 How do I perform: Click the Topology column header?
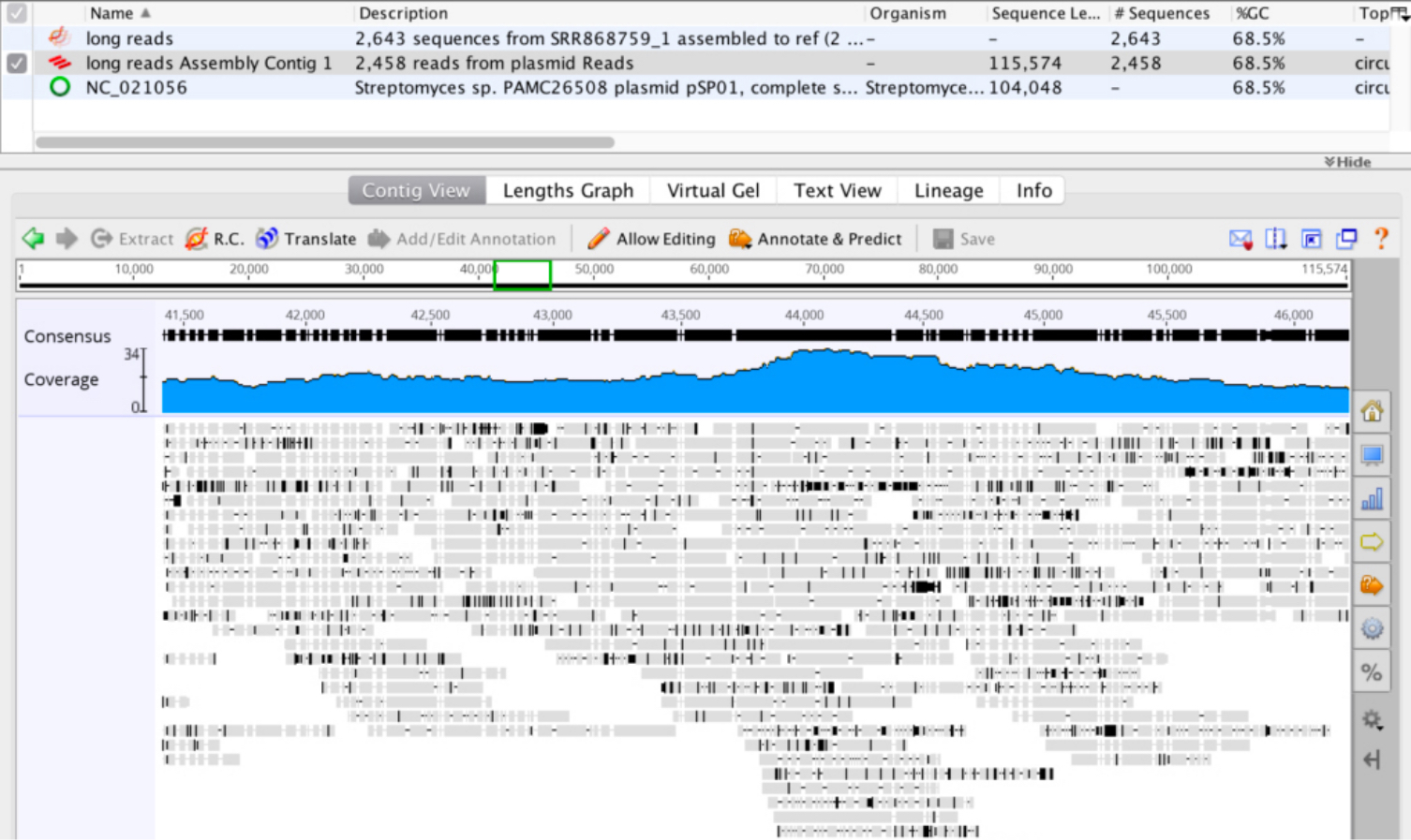pos(1374,13)
